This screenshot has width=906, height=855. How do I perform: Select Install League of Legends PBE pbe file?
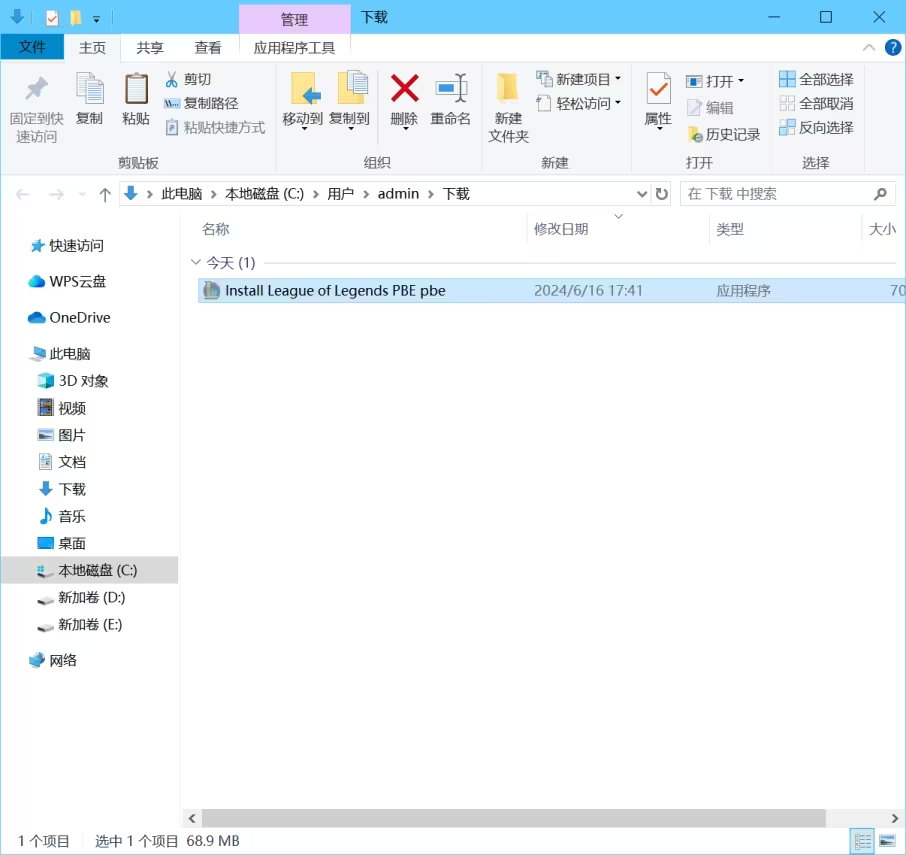coord(552,291)
